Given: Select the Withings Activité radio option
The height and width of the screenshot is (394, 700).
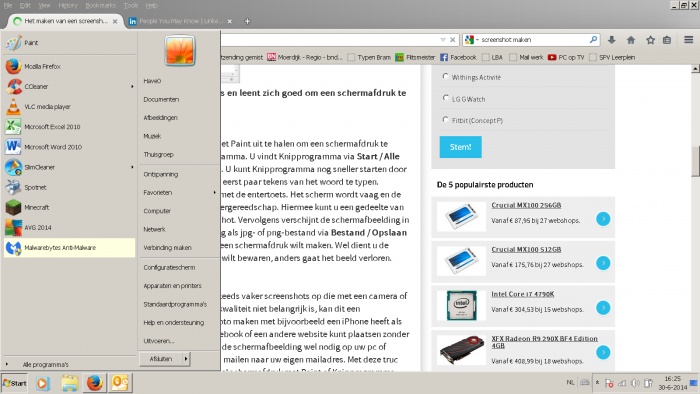Looking at the screenshot, I should [445, 76].
